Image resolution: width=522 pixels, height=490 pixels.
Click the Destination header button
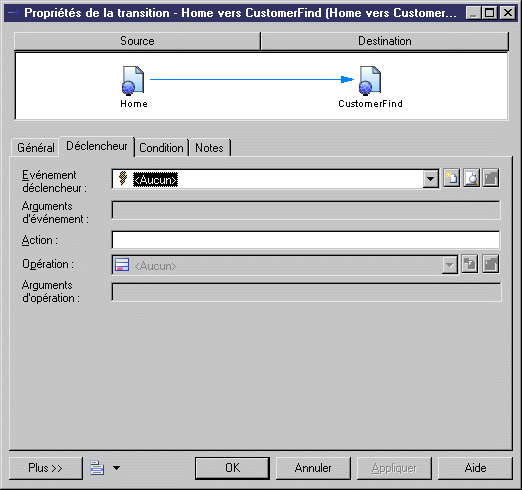(x=385, y=41)
